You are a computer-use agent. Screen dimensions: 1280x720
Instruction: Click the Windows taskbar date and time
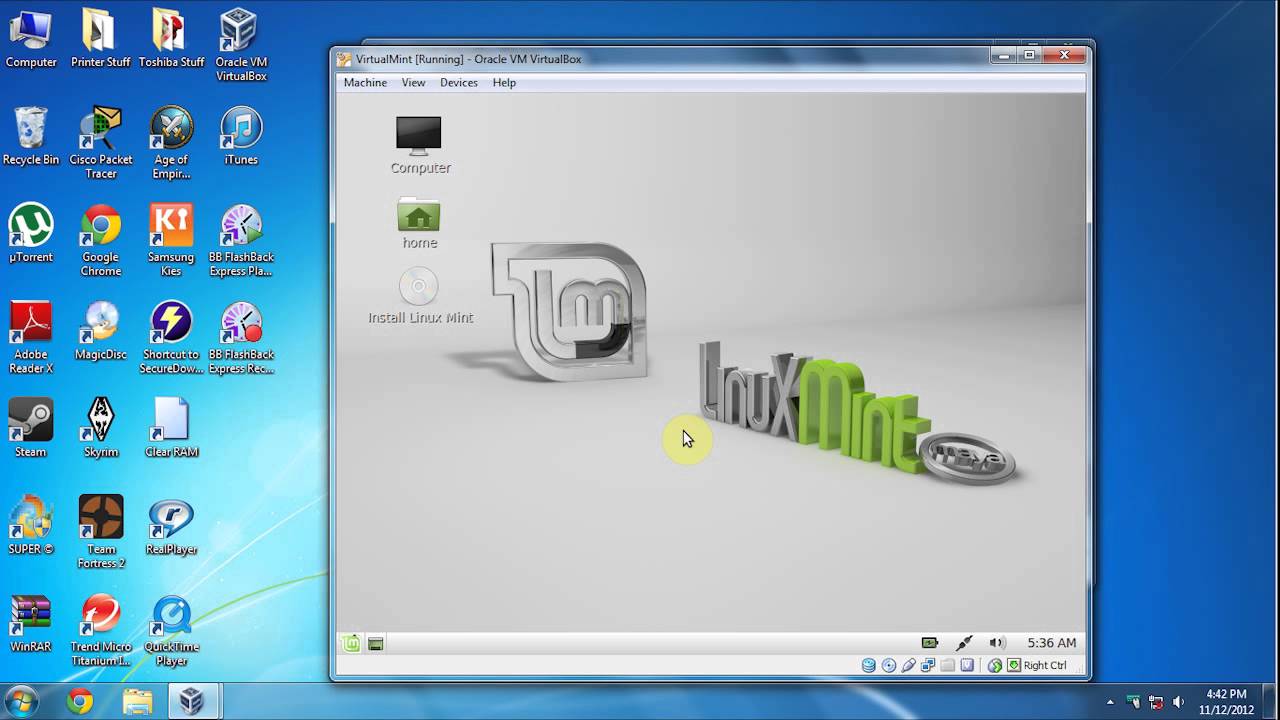pos(1226,702)
